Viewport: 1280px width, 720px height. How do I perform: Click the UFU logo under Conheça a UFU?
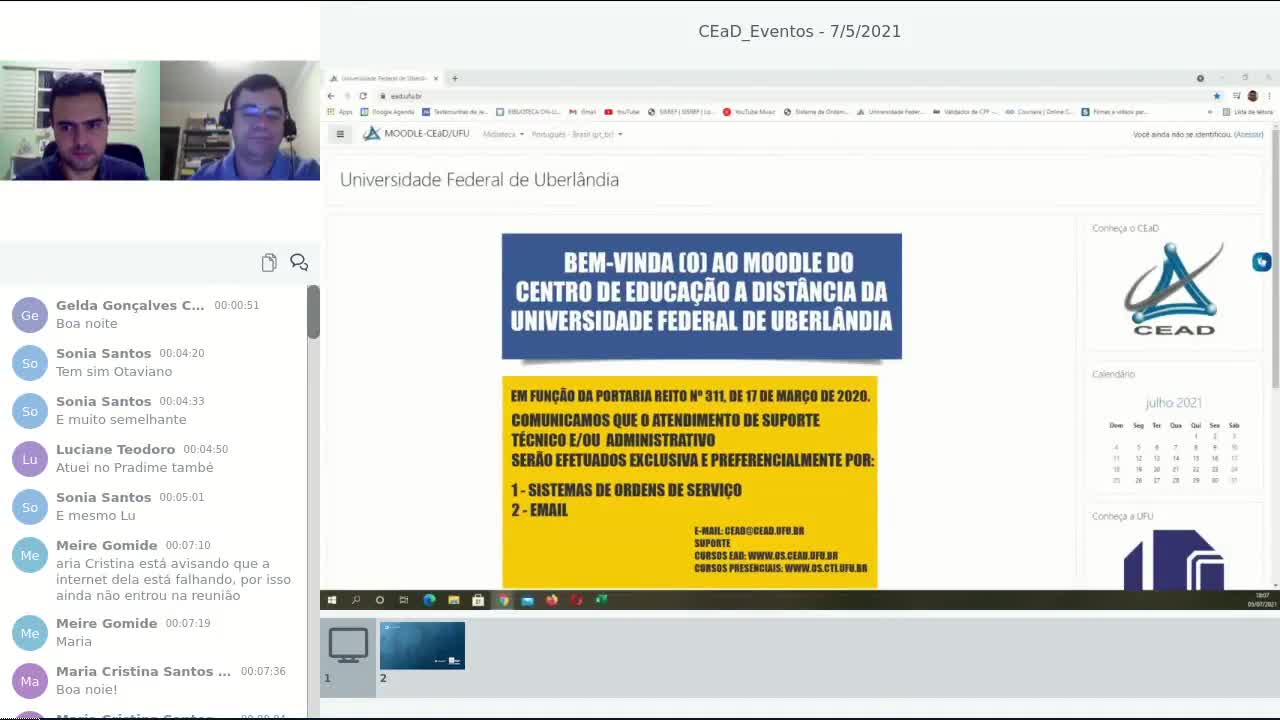(x=1174, y=559)
